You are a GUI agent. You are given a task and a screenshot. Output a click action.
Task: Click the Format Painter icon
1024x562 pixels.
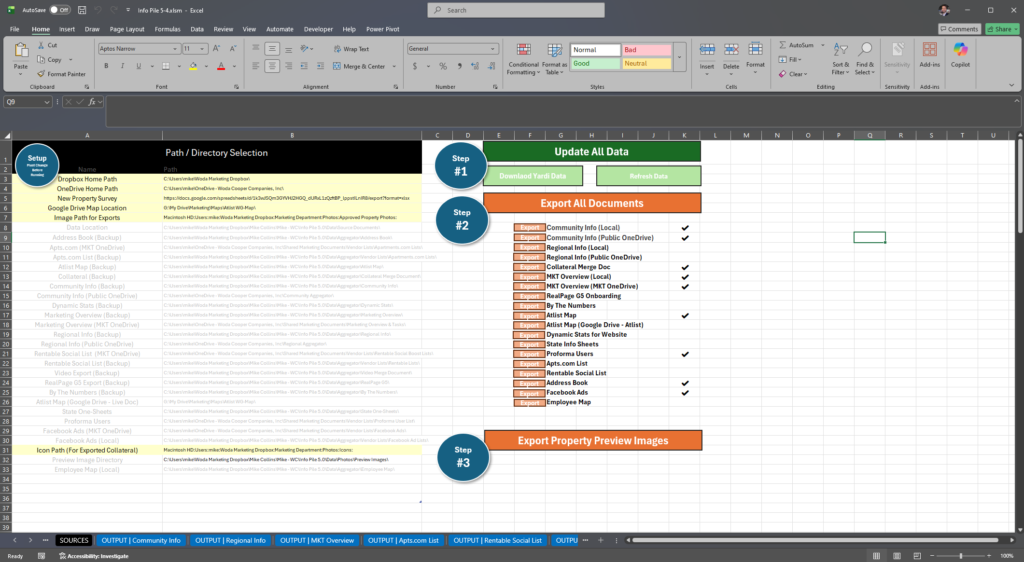click(x=42, y=73)
